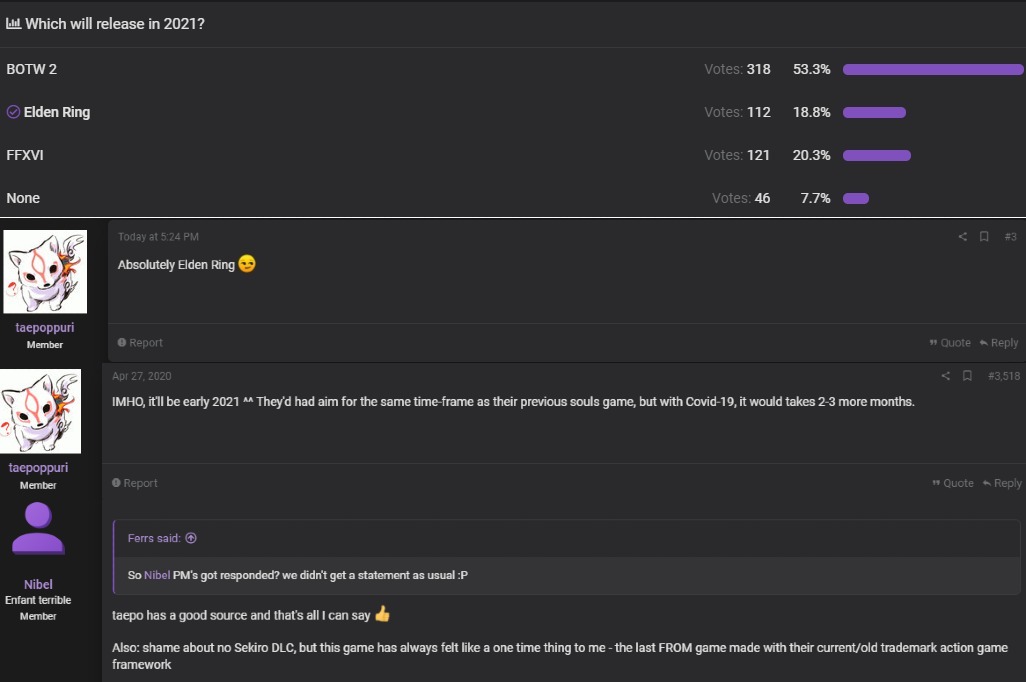Bookmark post #3
This screenshot has height=682, width=1026.
pos(983,236)
